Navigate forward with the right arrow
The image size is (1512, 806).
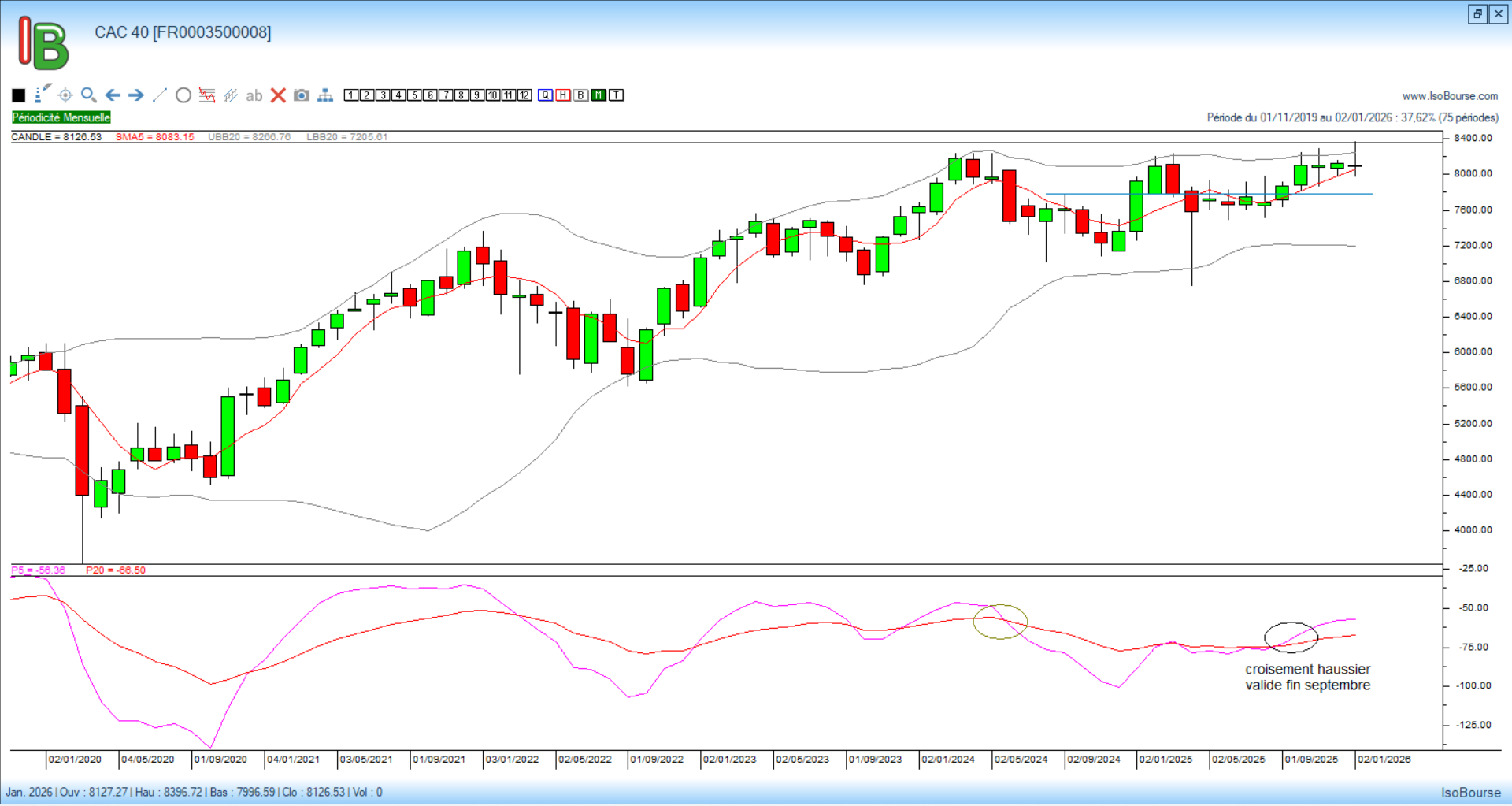[x=136, y=95]
